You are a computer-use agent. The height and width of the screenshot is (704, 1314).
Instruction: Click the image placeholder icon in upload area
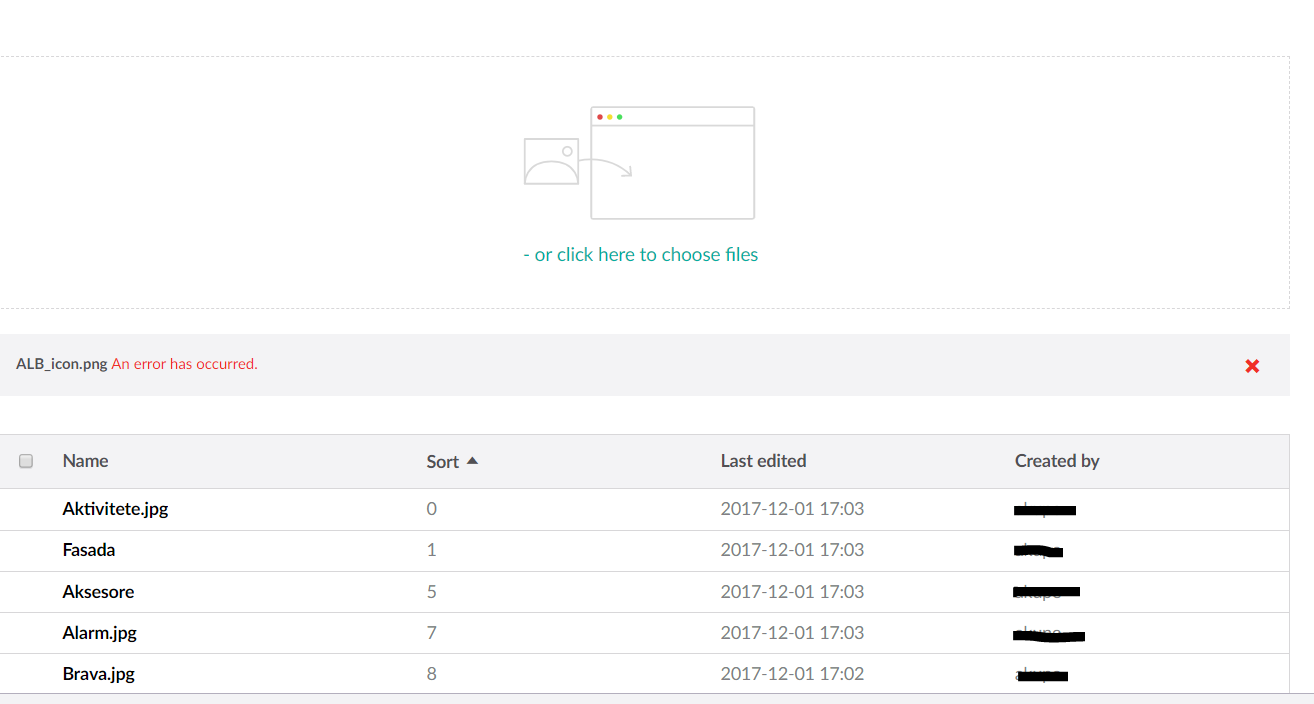point(551,162)
